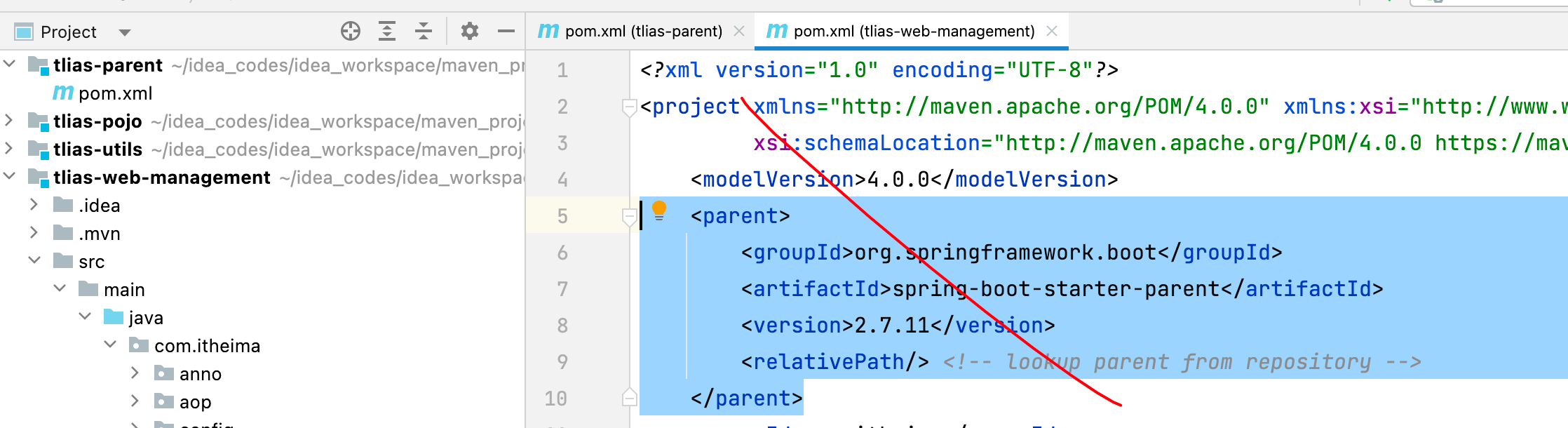Viewport: 1568px width, 428px height.
Task: Click the Maven icon beside pom.xml in tree
Action: pyautogui.click(x=63, y=93)
